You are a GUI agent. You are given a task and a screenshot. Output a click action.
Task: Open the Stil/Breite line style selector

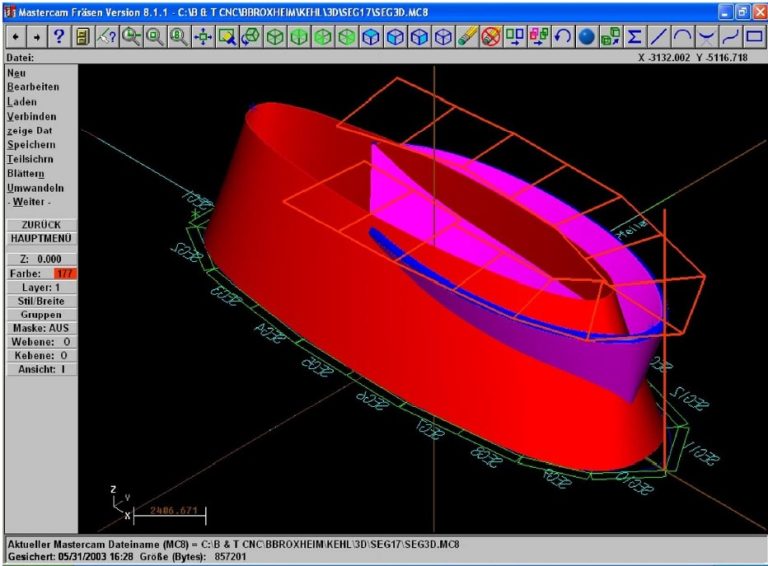(40, 300)
